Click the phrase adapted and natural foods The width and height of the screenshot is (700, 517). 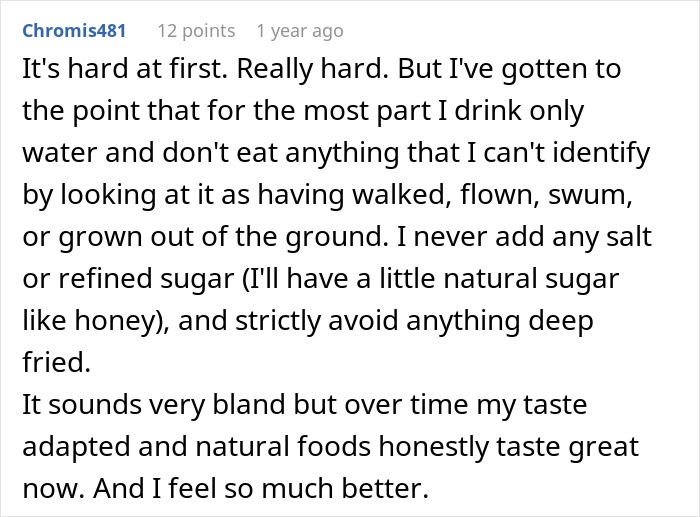tap(196, 447)
